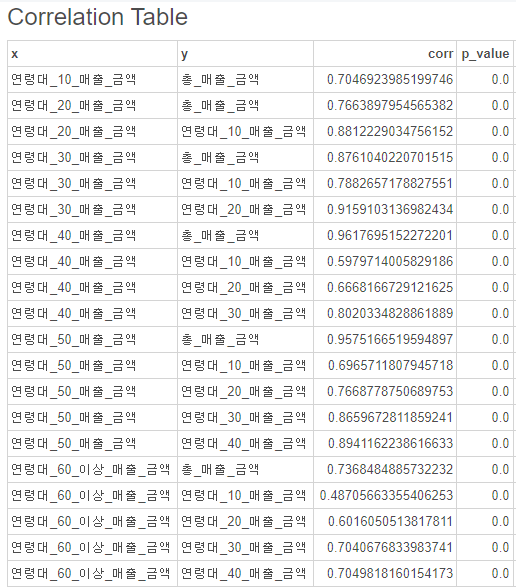The height and width of the screenshot is (587, 516).
Task: Select corr value 0.8812229034756152
Action: 390,132
